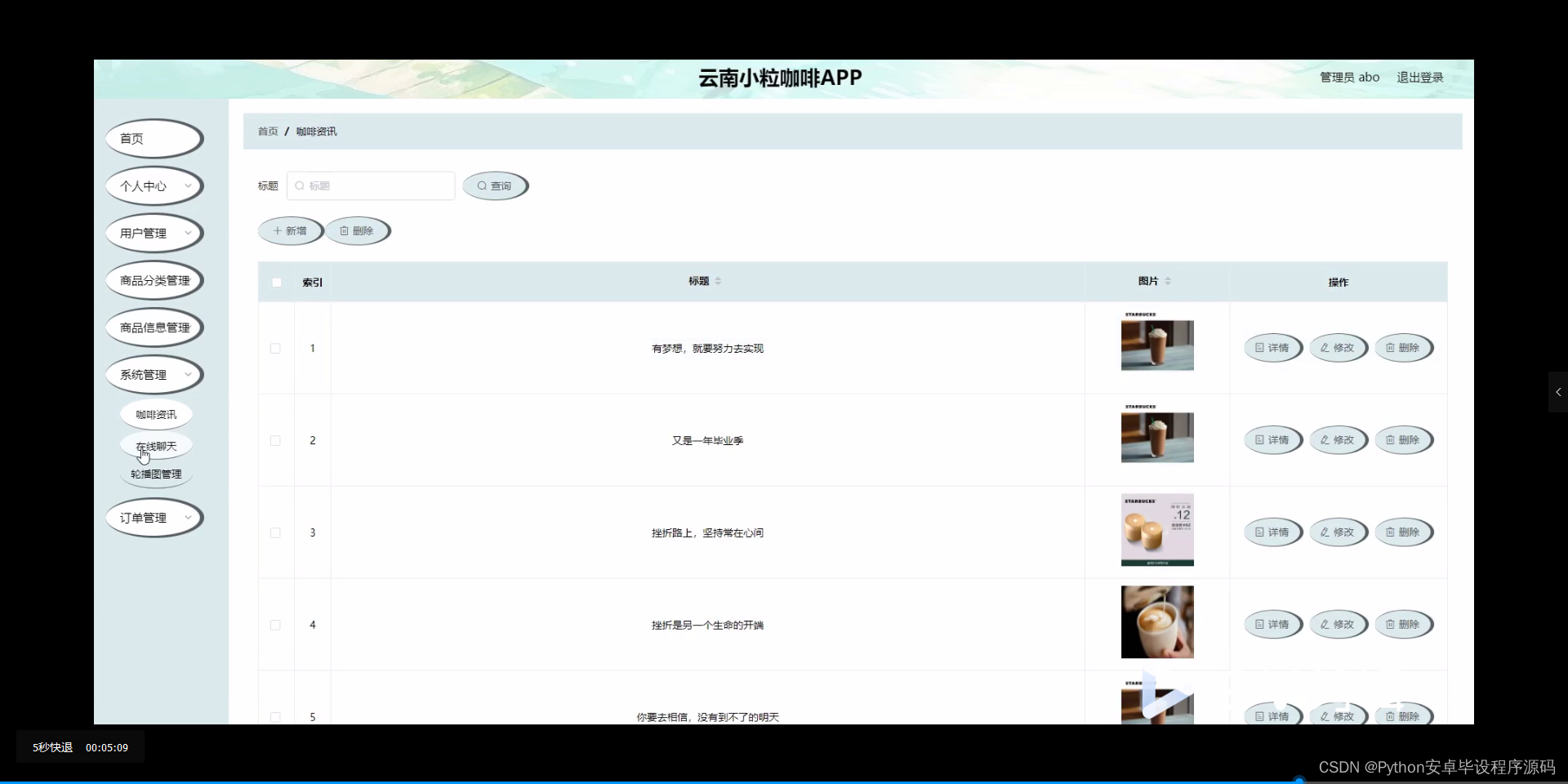Click the magnifier icon in 查询 button
This screenshot has width=1568, height=784.
tap(483, 185)
